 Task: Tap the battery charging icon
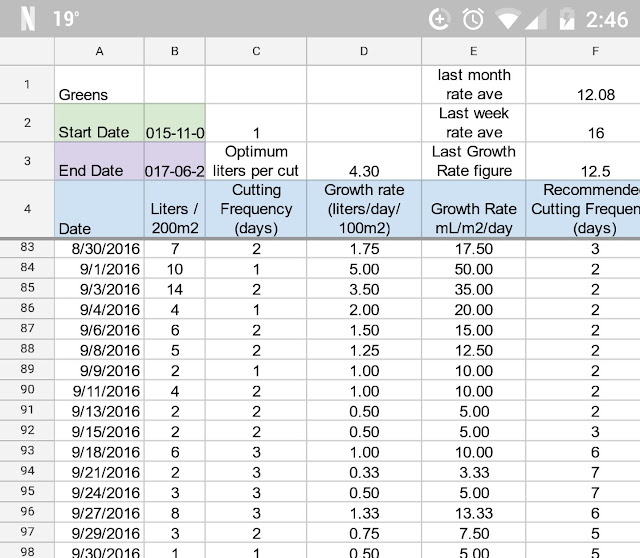tap(567, 19)
